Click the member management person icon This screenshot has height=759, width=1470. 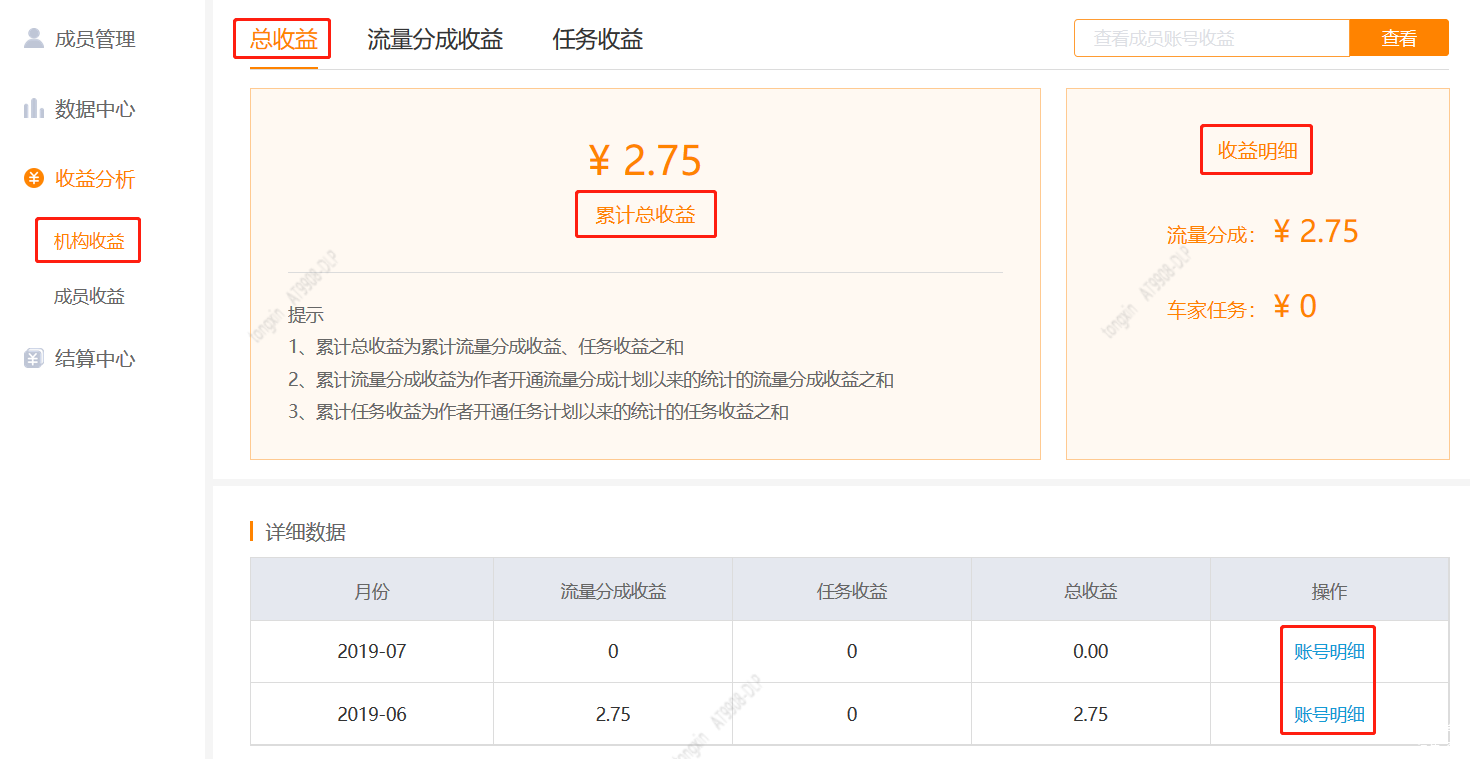tap(34, 39)
